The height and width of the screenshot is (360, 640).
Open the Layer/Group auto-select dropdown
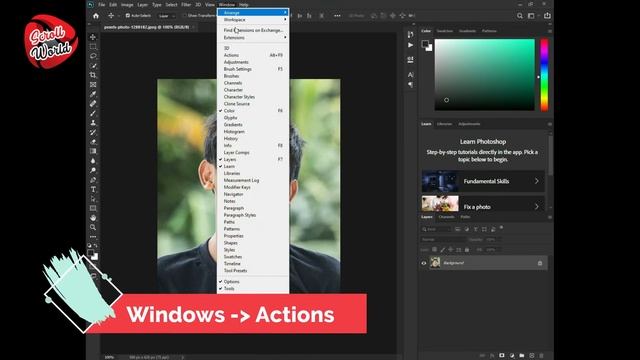[167, 16]
